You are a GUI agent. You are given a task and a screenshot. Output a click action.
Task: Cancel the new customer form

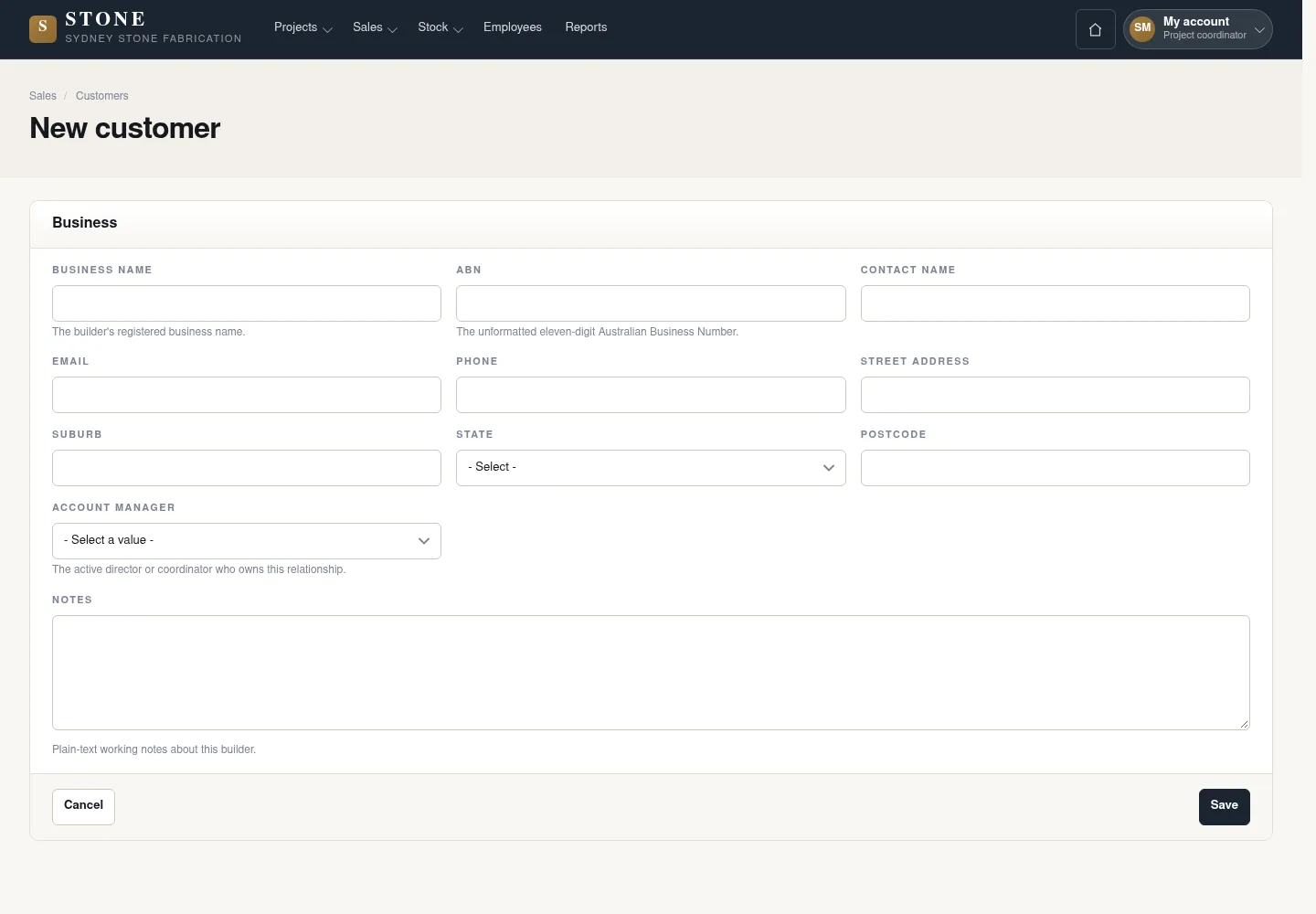[83, 807]
